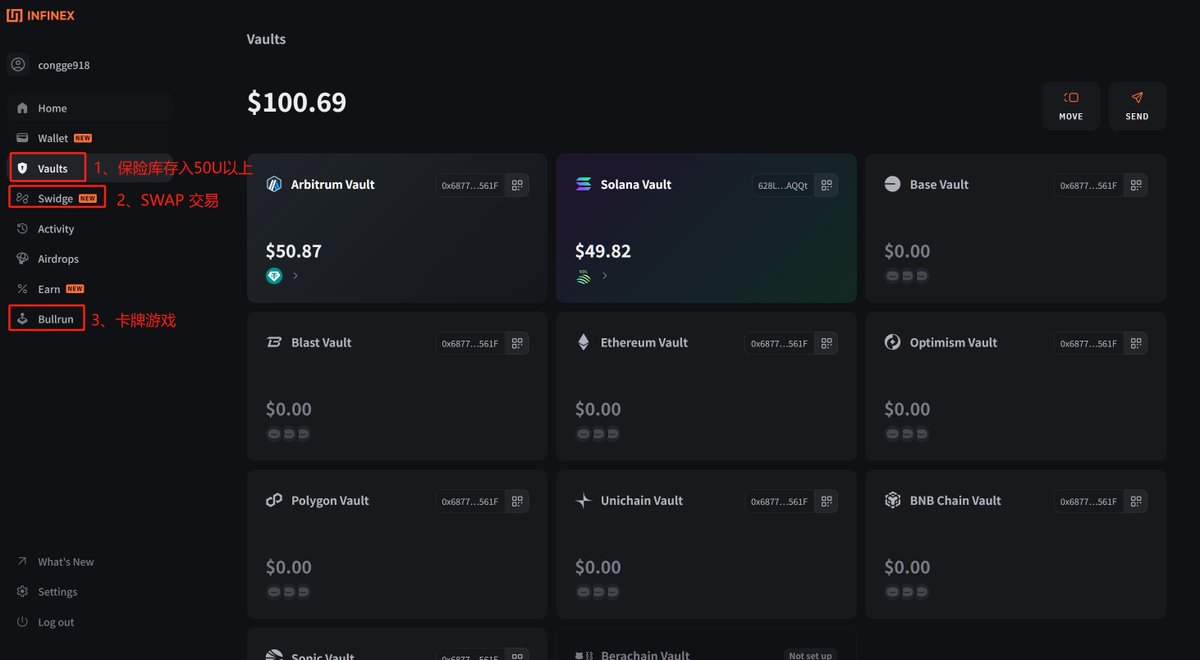Copy the Arbitrum Vault address 0x6877...561F
The image size is (1200, 660).
click(x=470, y=185)
